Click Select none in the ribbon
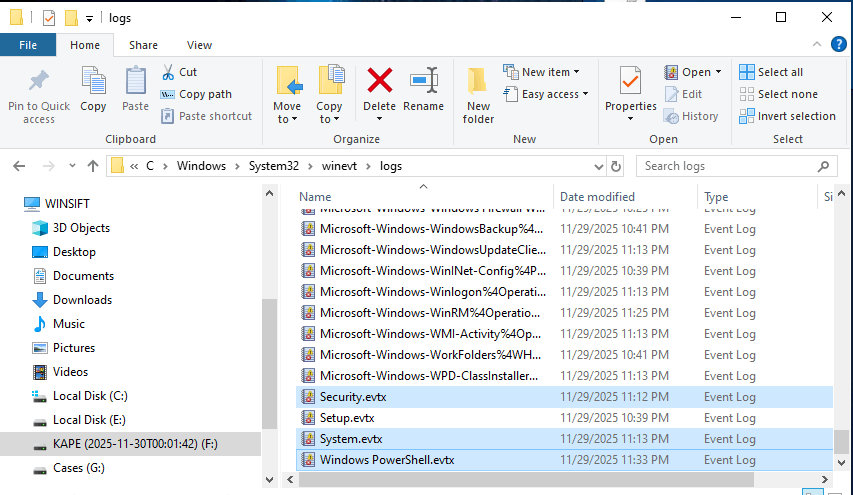The image size is (853, 495). (x=778, y=94)
